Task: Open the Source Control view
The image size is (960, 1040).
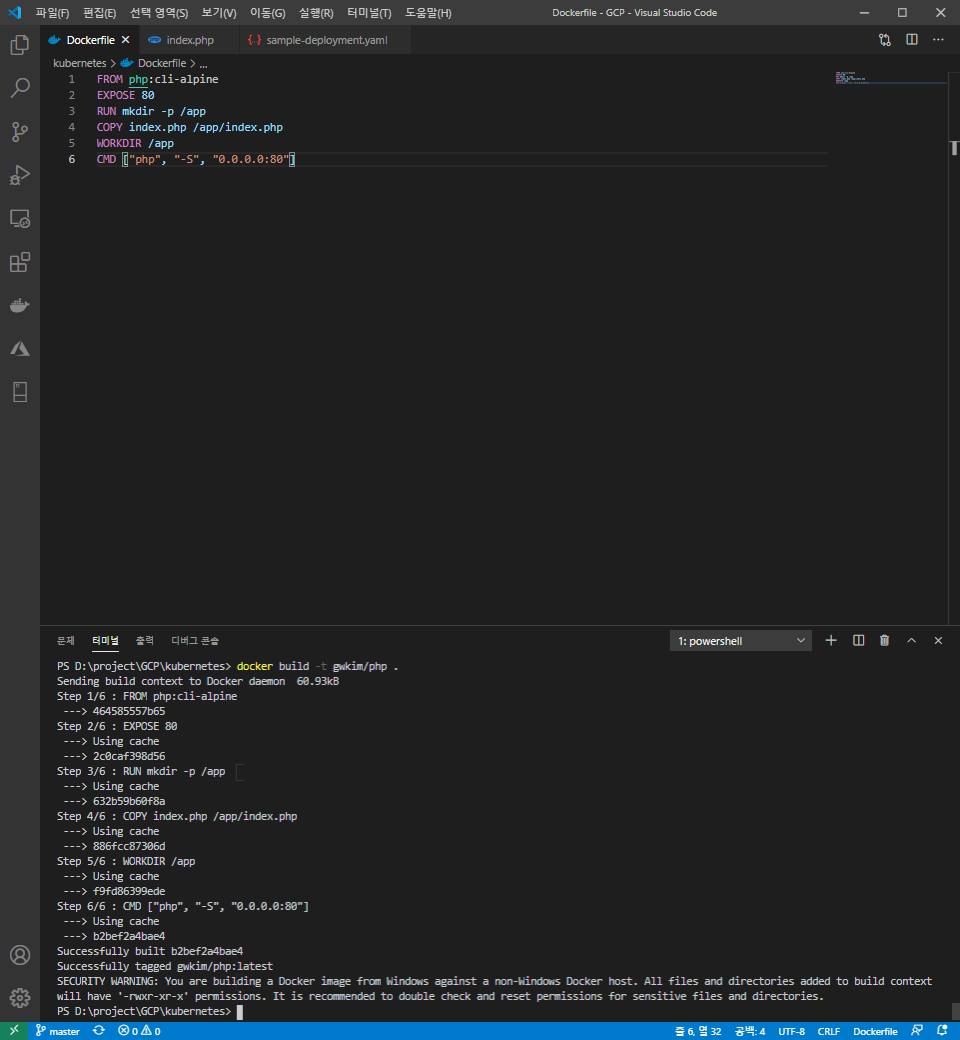Action: tap(20, 132)
